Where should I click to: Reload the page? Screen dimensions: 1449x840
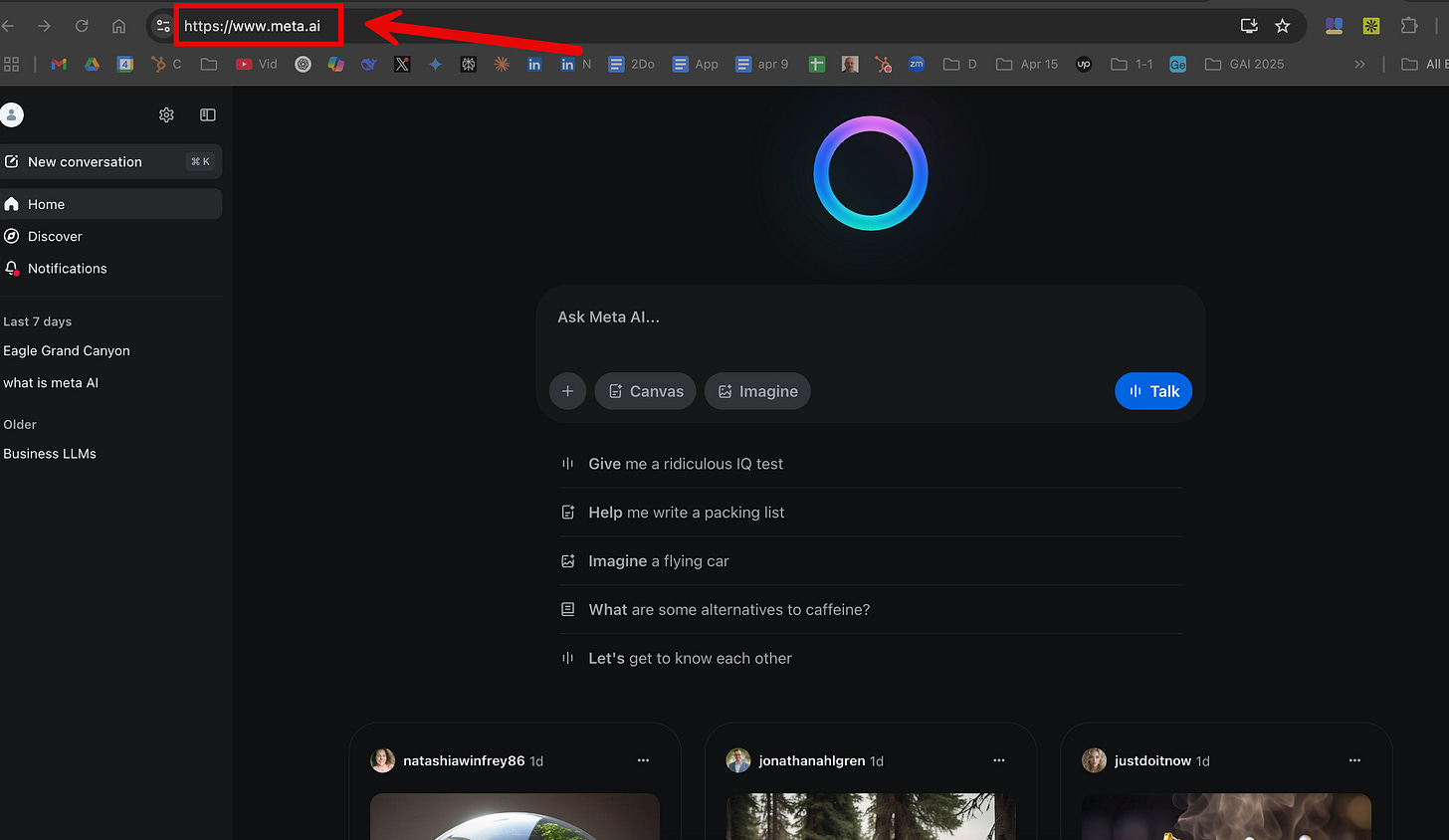(82, 26)
